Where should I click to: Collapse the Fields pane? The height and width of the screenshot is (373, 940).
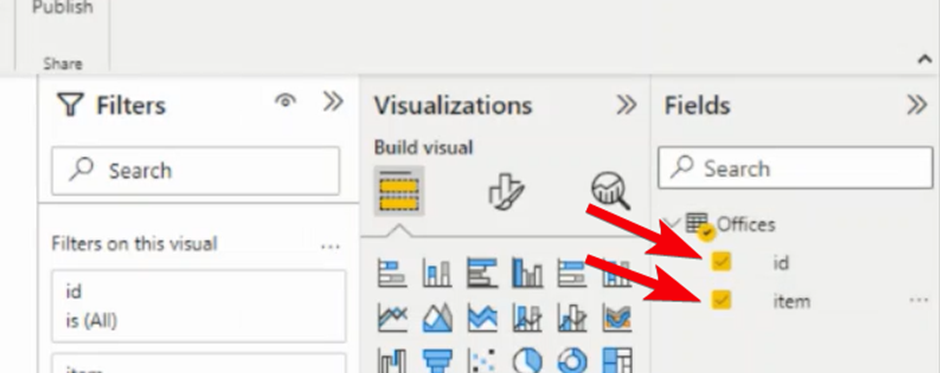click(917, 105)
